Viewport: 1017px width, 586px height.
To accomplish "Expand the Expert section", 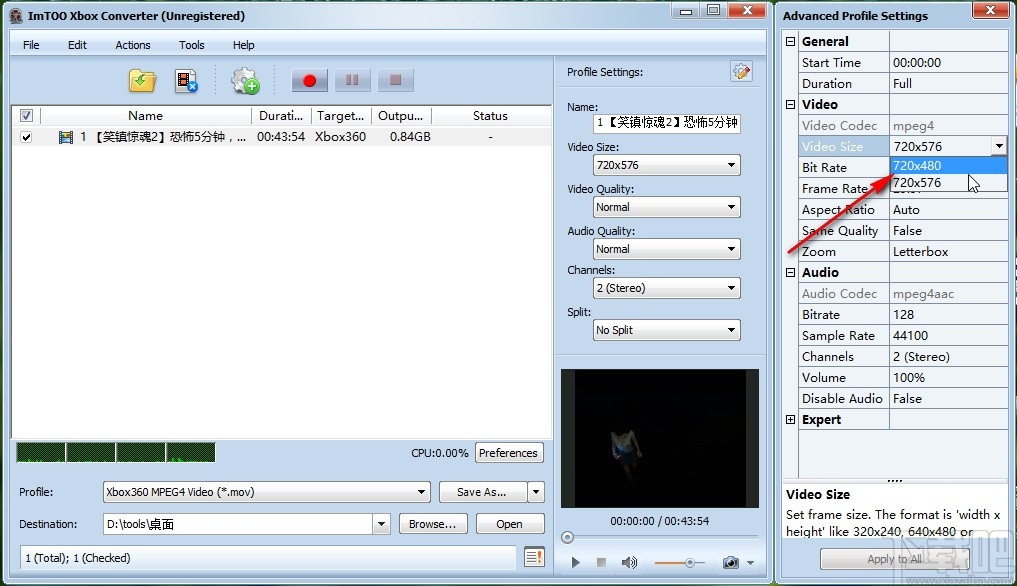I will pyautogui.click(x=790, y=419).
